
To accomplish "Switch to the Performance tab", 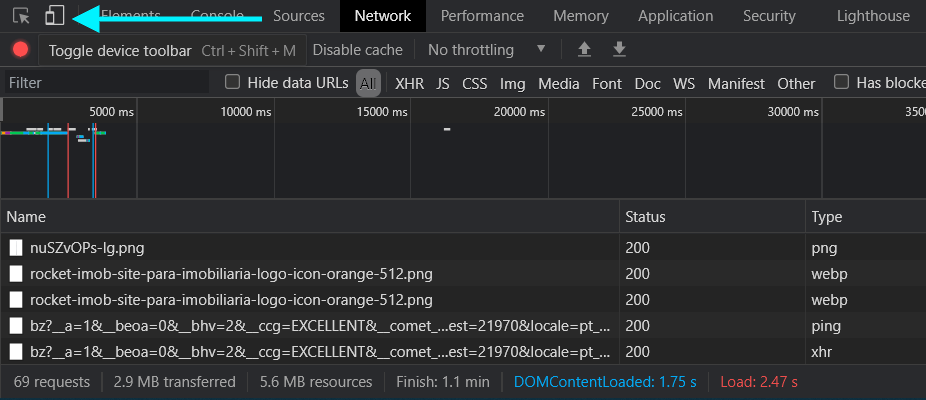I will click(482, 16).
